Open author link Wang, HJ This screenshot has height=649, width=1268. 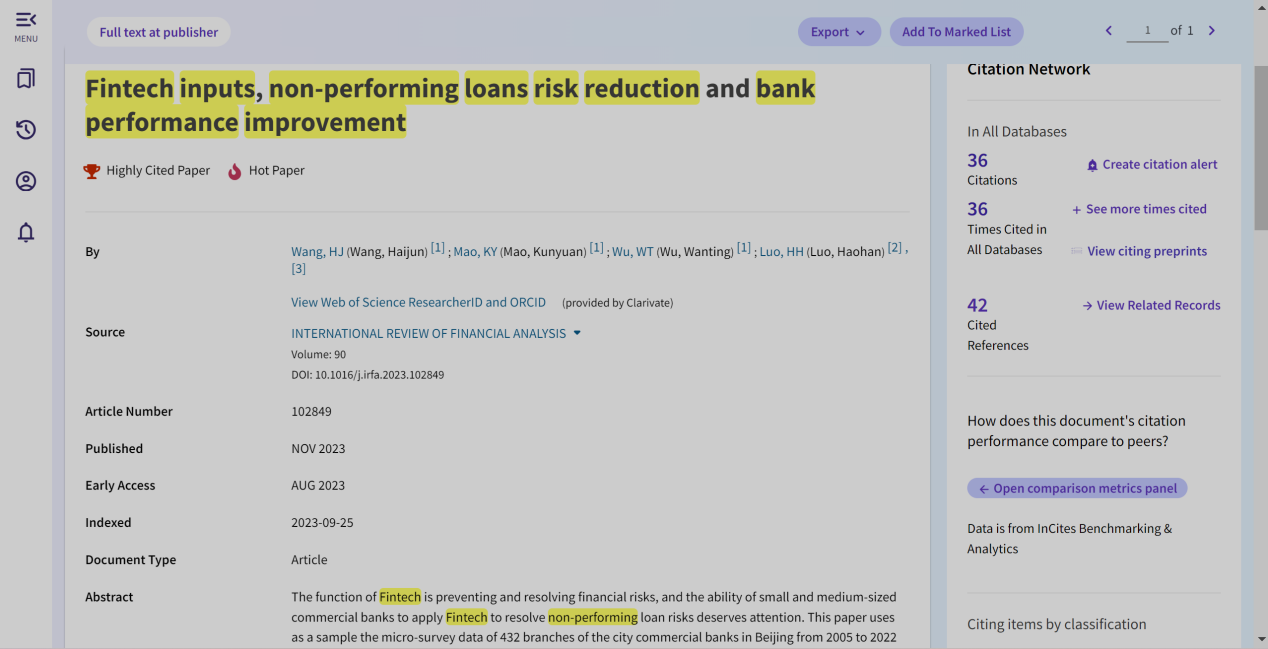coord(317,252)
